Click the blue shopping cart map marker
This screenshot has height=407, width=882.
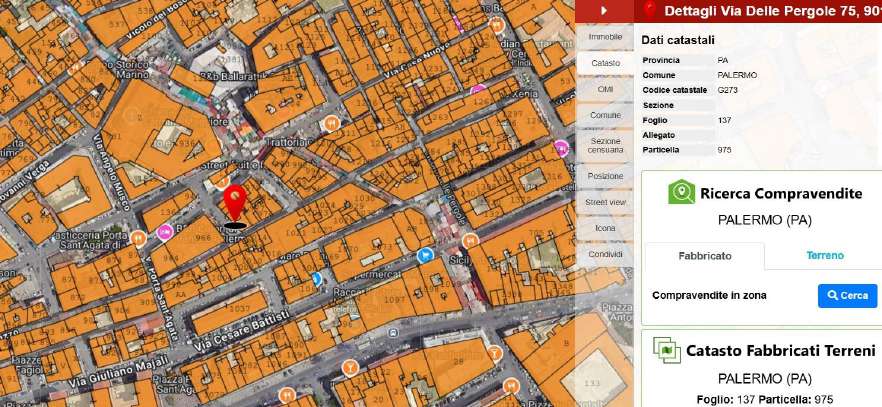pos(425,255)
